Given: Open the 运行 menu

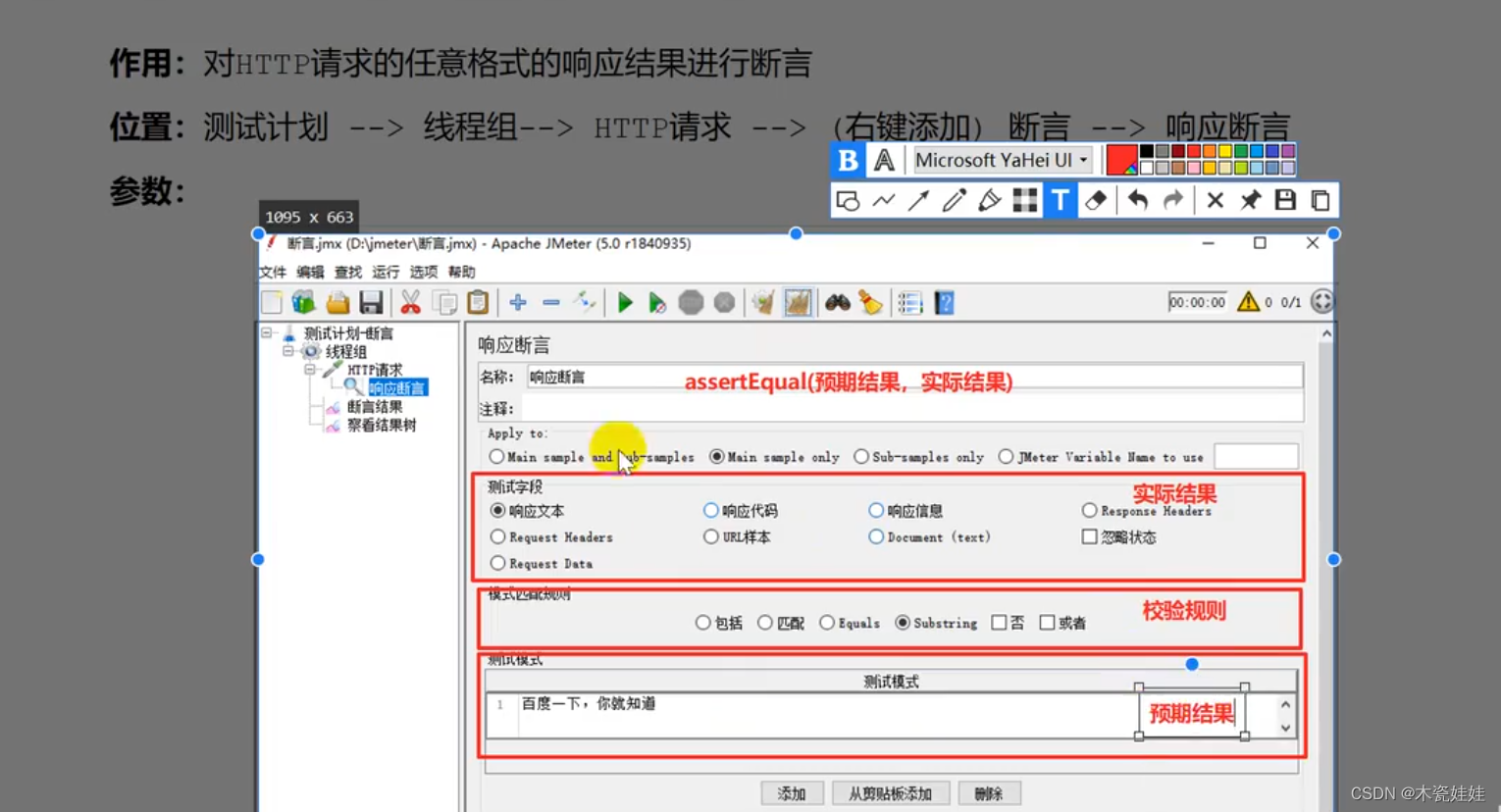Looking at the screenshot, I should [x=386, y=273].
